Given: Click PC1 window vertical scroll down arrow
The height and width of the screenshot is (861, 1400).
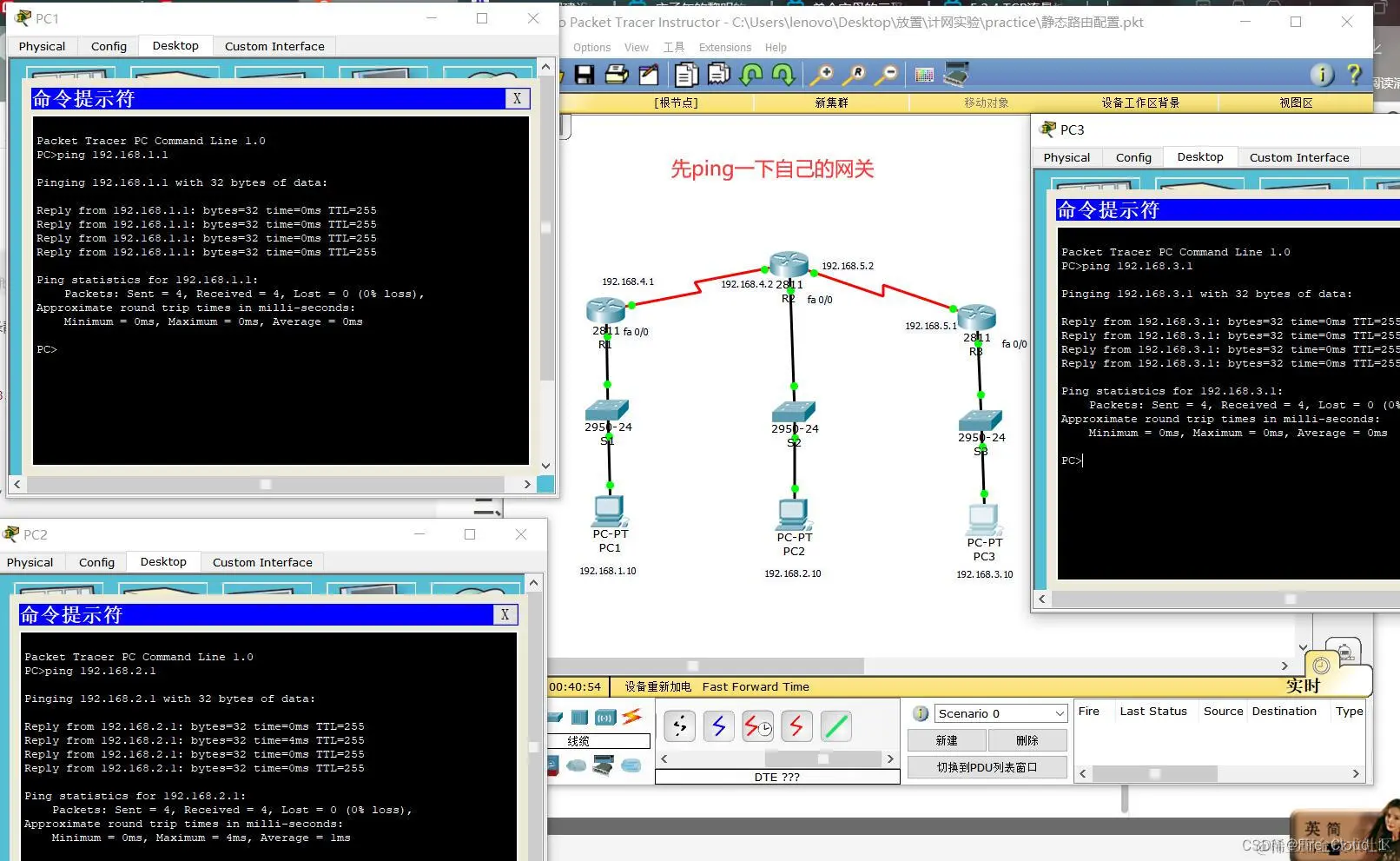Looking at the screenshot, I should (x=545, y=466).
